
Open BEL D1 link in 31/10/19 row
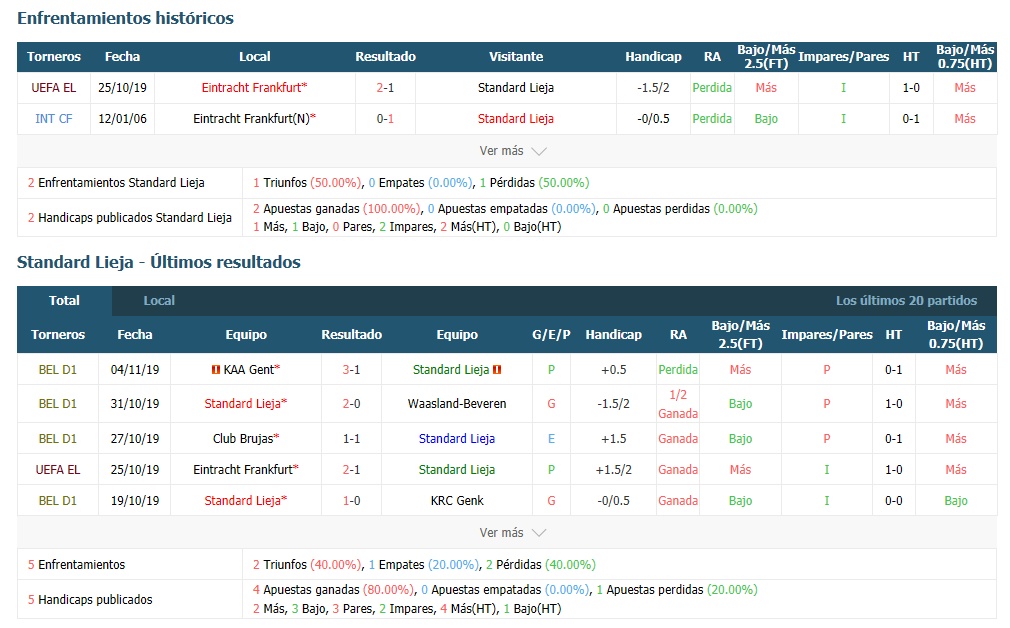tap(58, 404)
